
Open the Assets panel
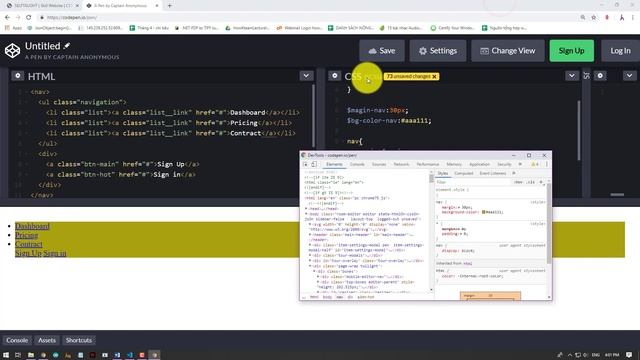click(x=47, y=340)
